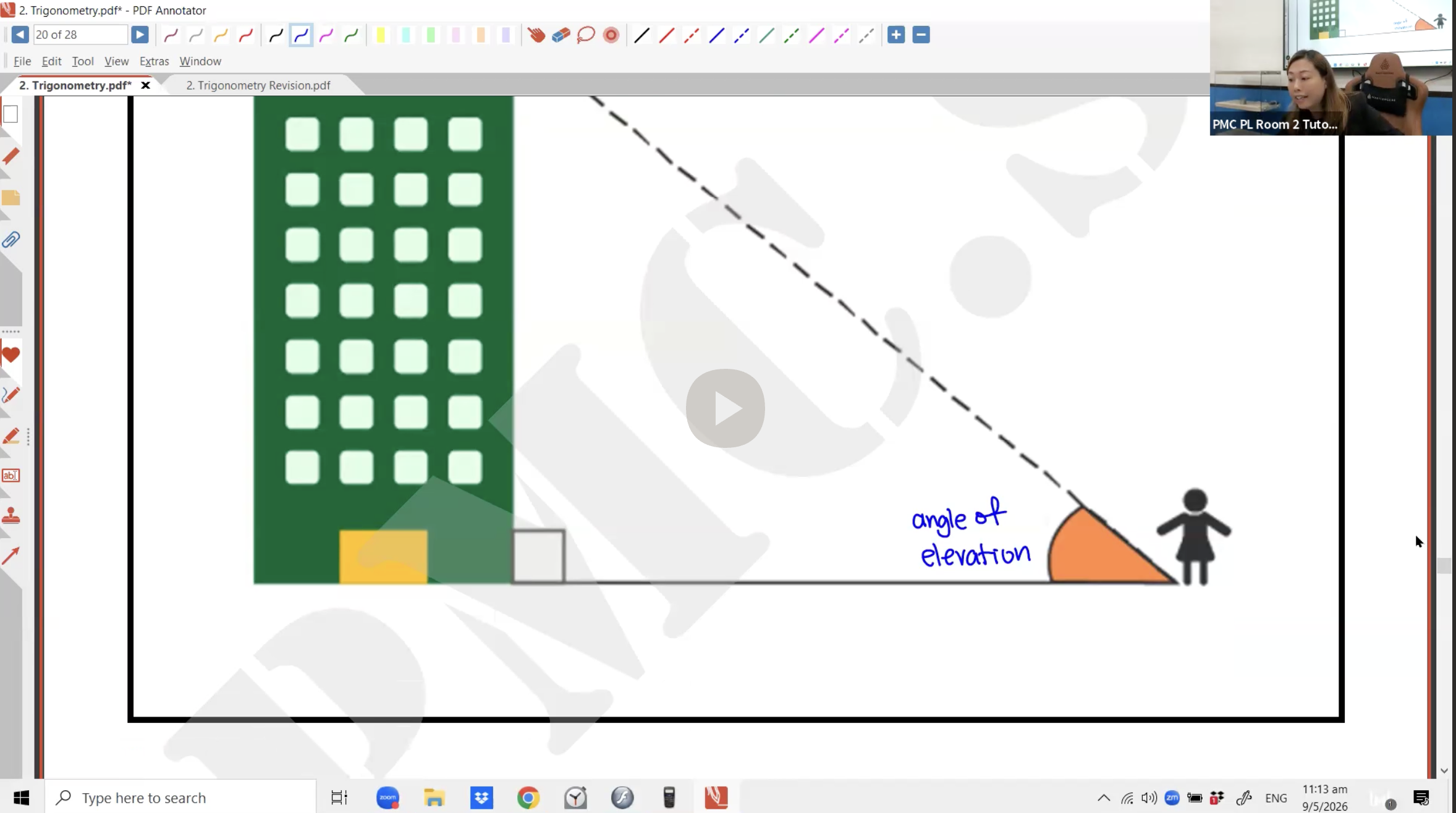Select the dashed blue line tool
Image resolution: width=1456 pixels, height=813 pixels.
click(x=742, y=35)
